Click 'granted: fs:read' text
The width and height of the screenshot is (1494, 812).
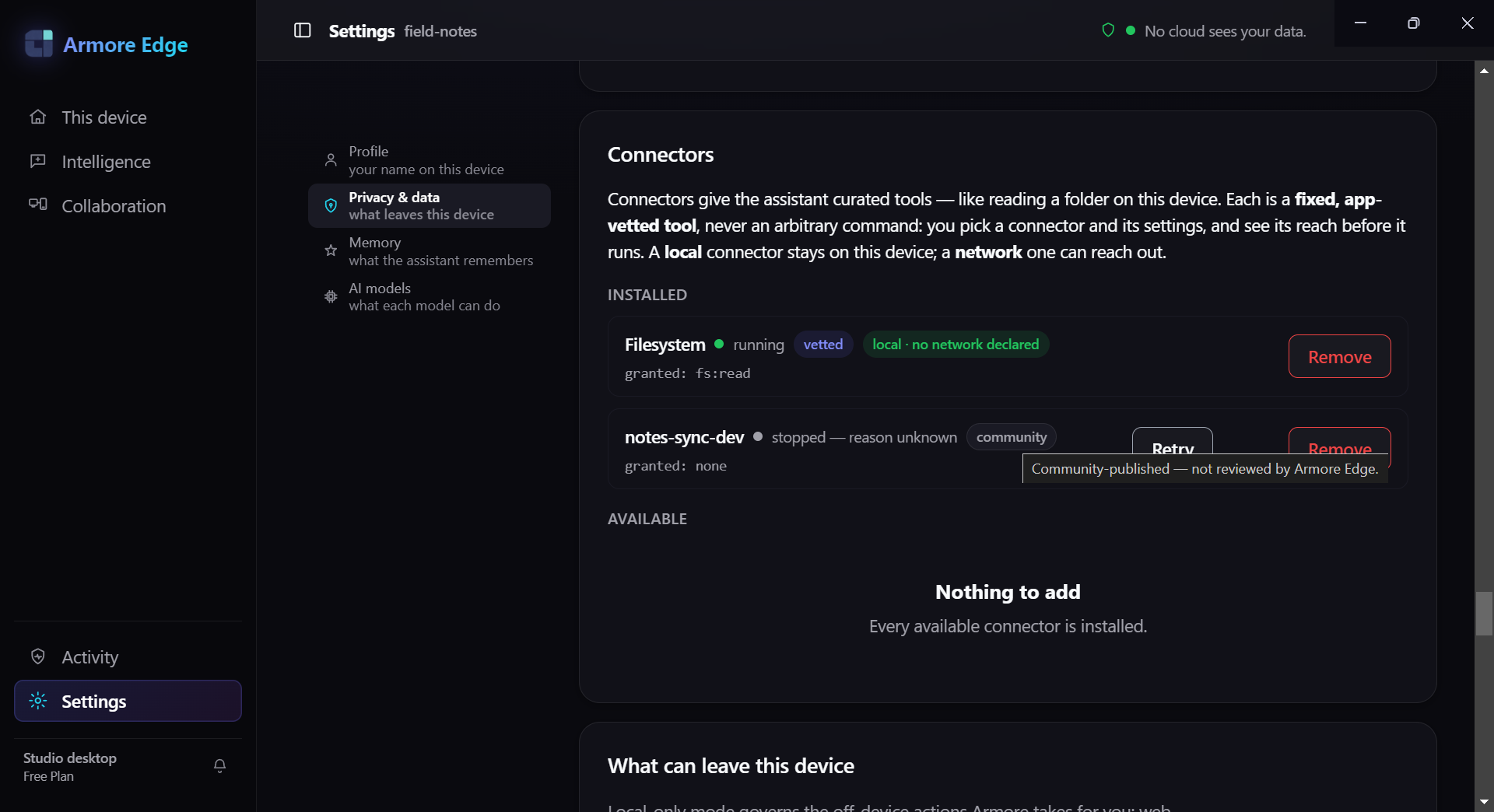[x=688, y=373]
